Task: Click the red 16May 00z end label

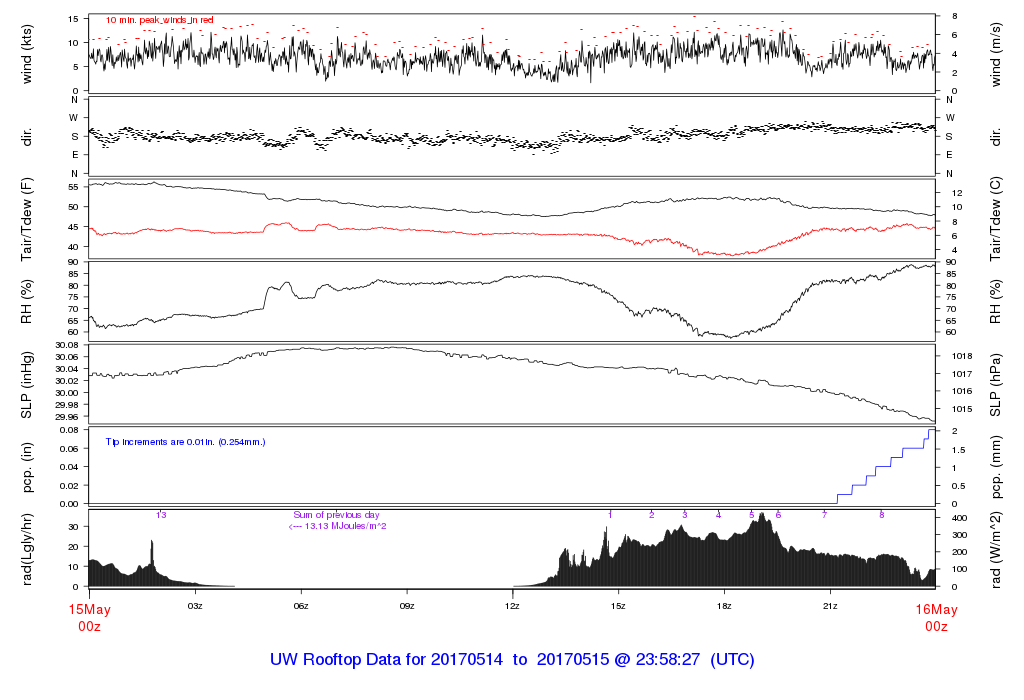Action: [935, 617]
